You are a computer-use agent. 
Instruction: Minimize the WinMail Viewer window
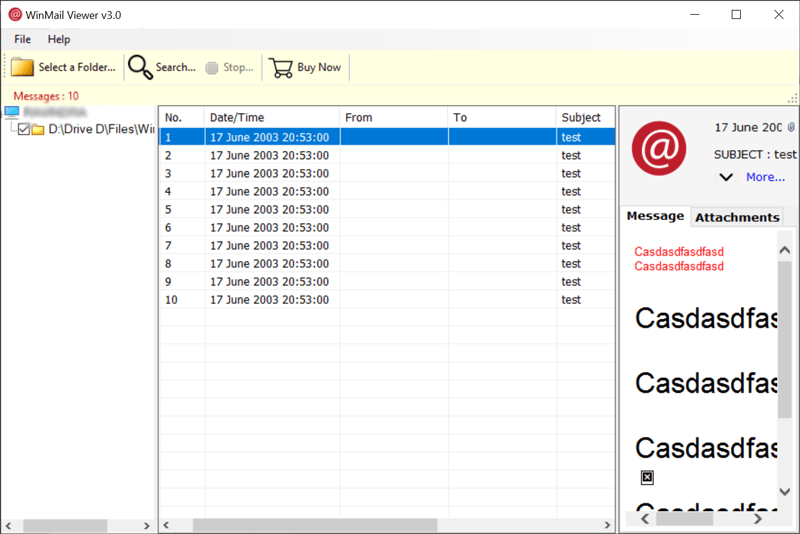pyautogui.click(x=694, y=15)
